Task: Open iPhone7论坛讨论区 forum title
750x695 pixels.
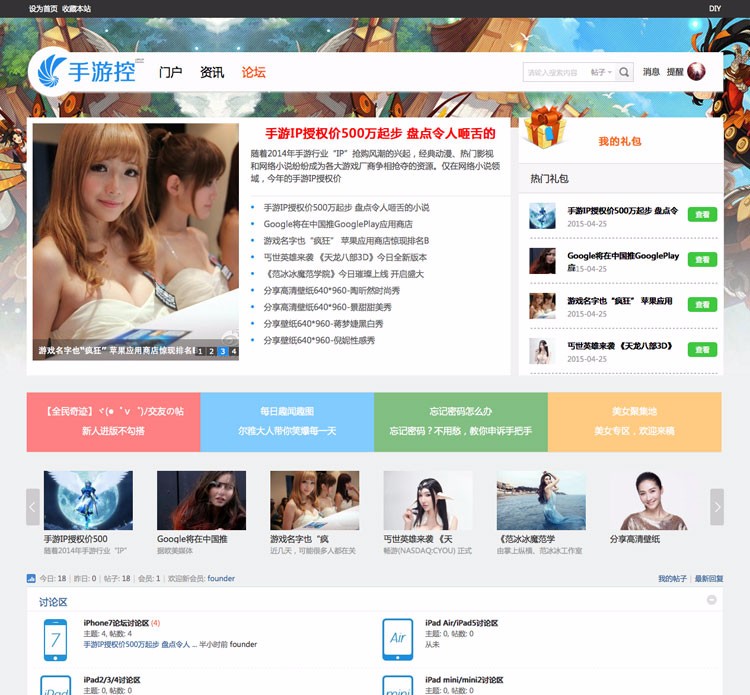Action: (116, 623)
